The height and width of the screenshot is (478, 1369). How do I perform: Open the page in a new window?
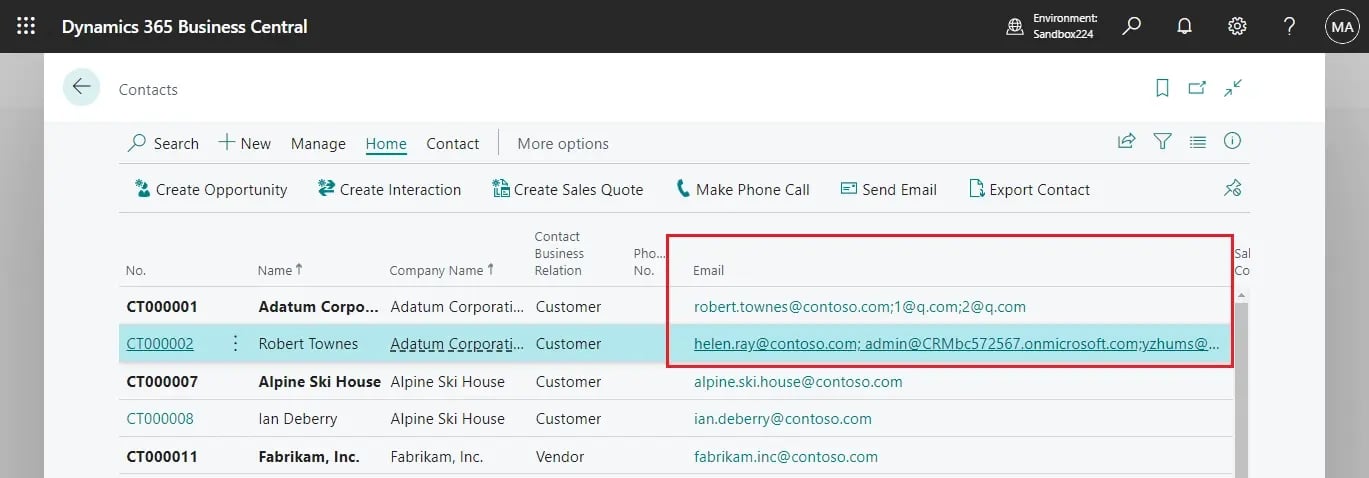(1197, 88)
